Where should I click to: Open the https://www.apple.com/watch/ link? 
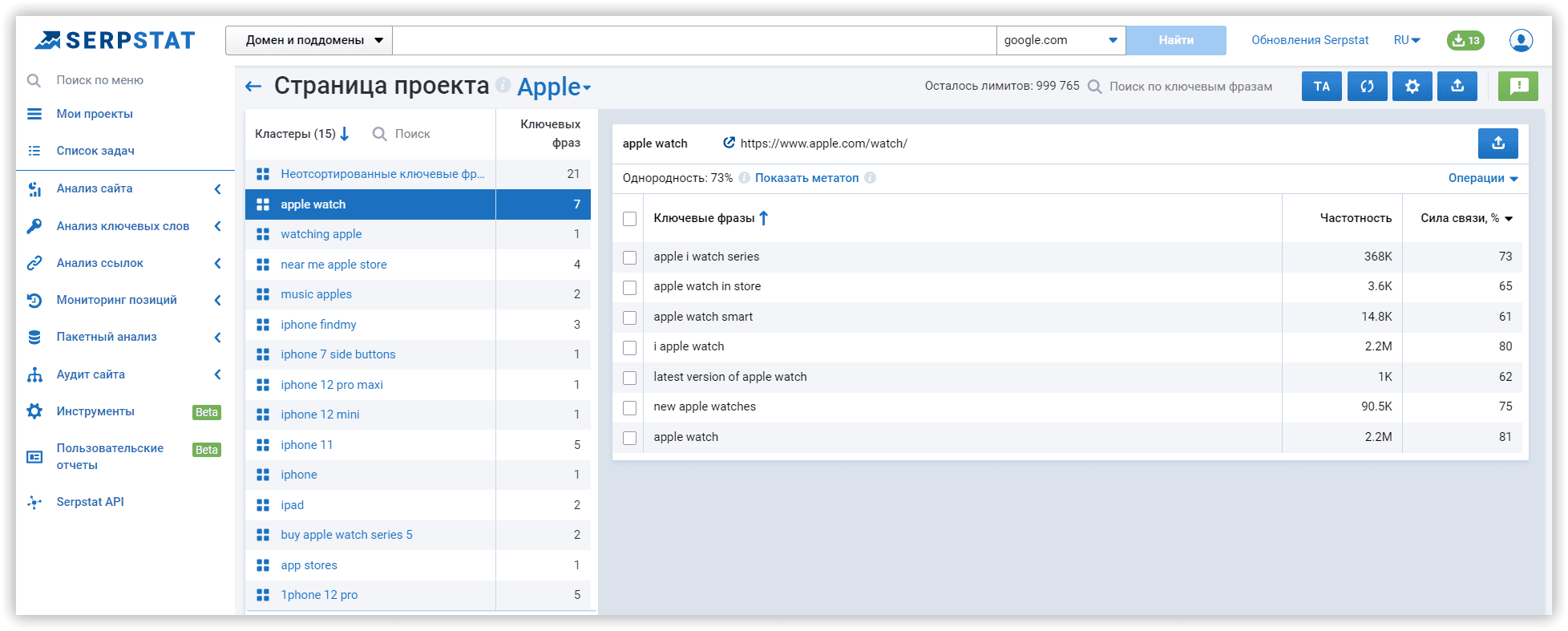click(824, 144)
